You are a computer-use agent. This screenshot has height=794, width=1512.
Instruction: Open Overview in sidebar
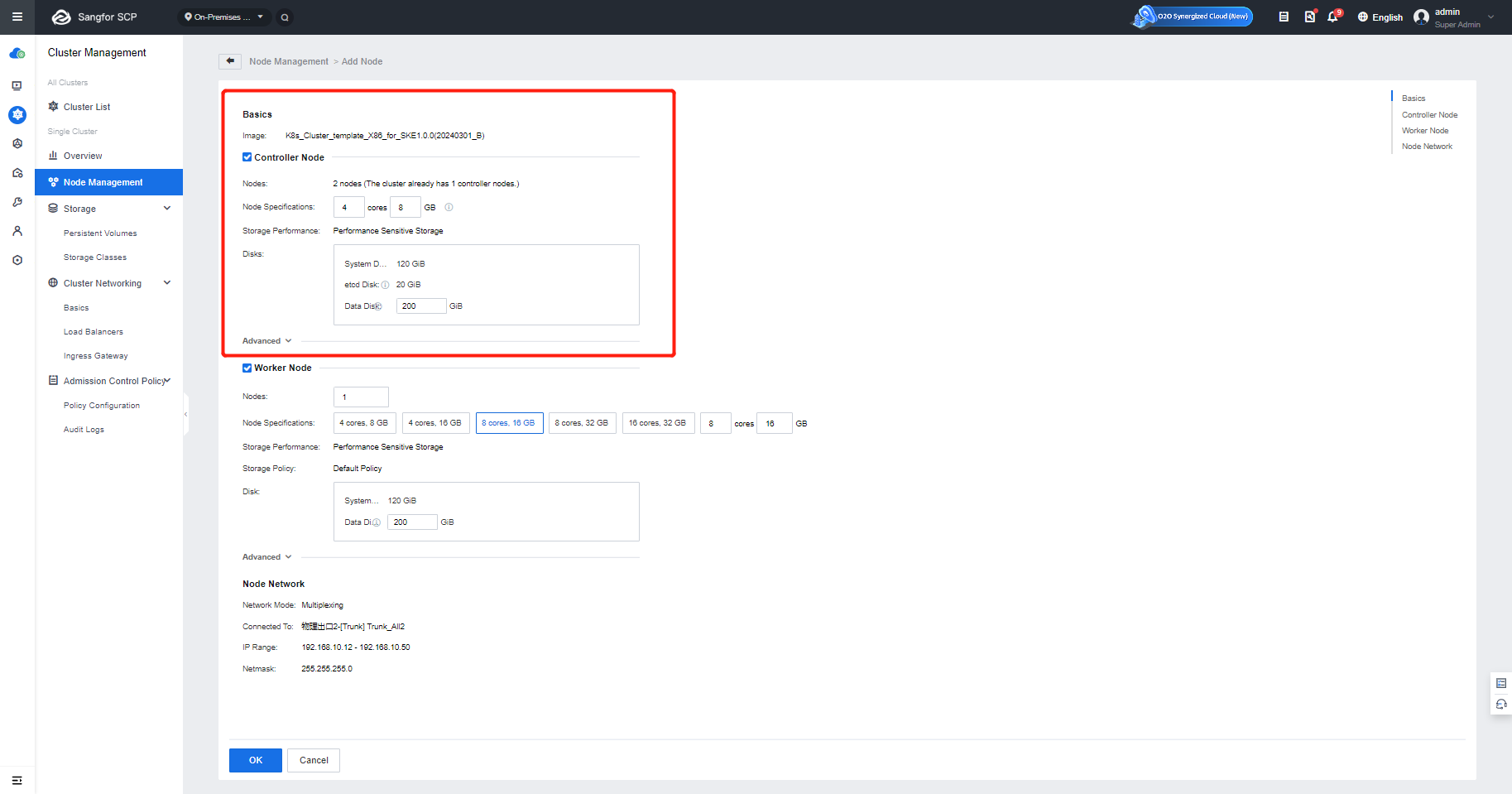pyautogui.click(x=83, y=156)
